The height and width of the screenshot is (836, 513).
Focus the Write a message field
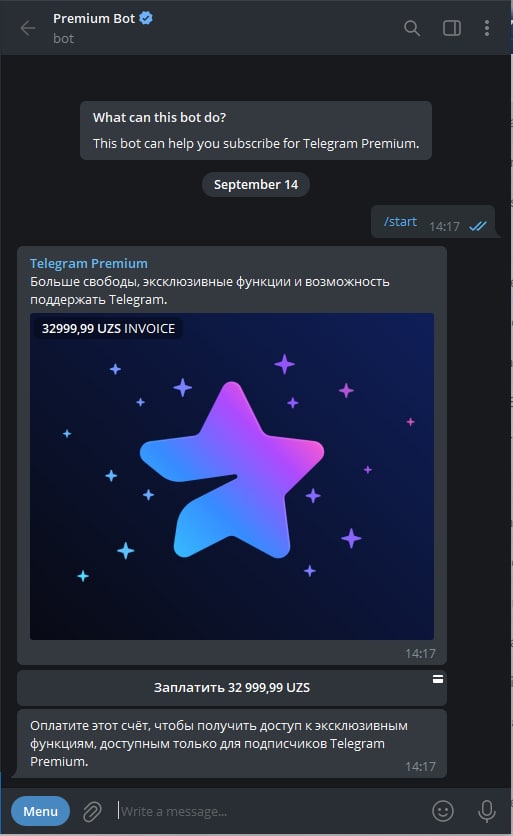coord(269,811)
